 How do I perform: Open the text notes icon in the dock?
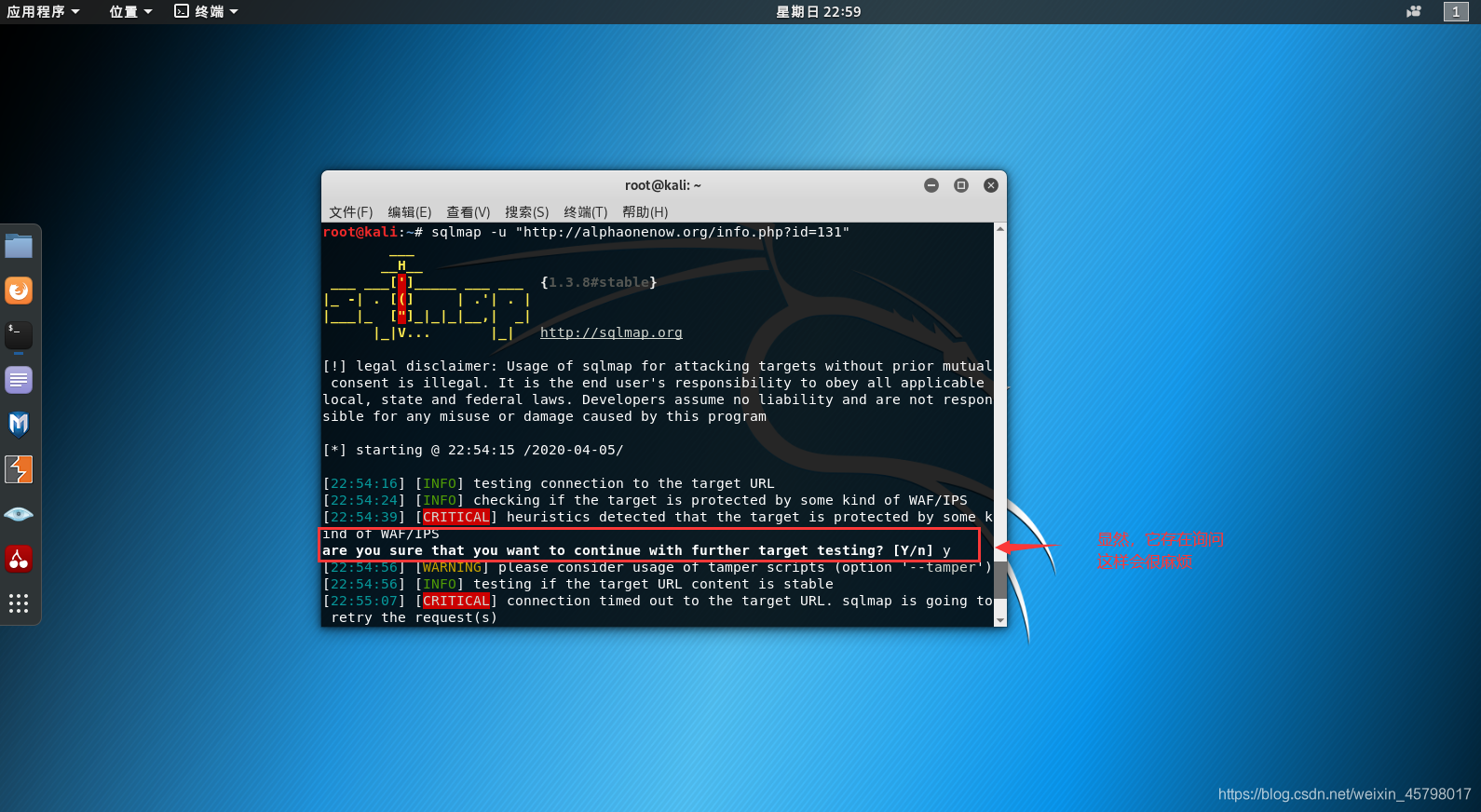pyautogui.click(x=19, y=380)
